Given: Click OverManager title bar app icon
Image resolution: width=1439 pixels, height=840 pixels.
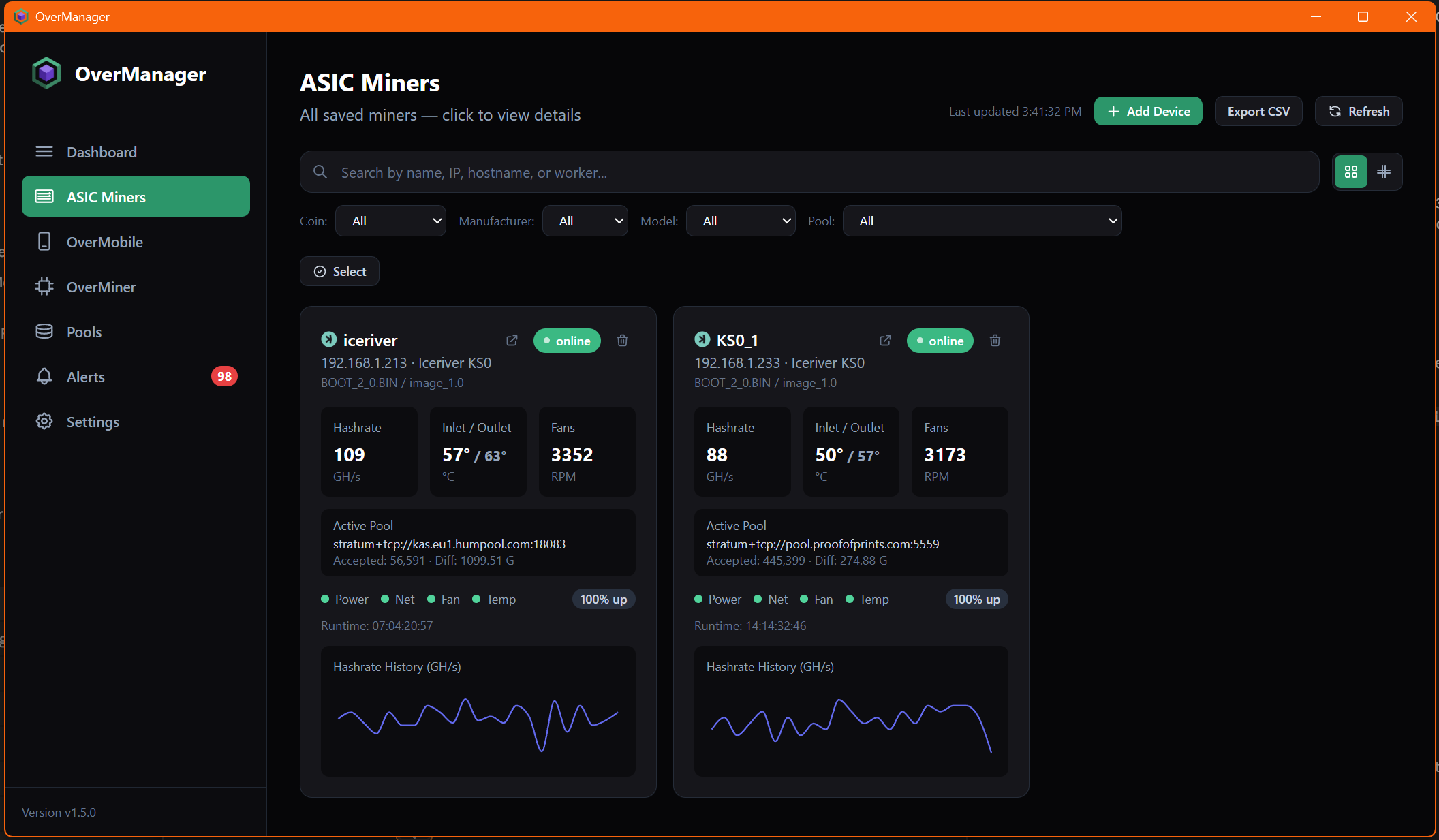Looking at the screenshot, I should click(21, 16).
